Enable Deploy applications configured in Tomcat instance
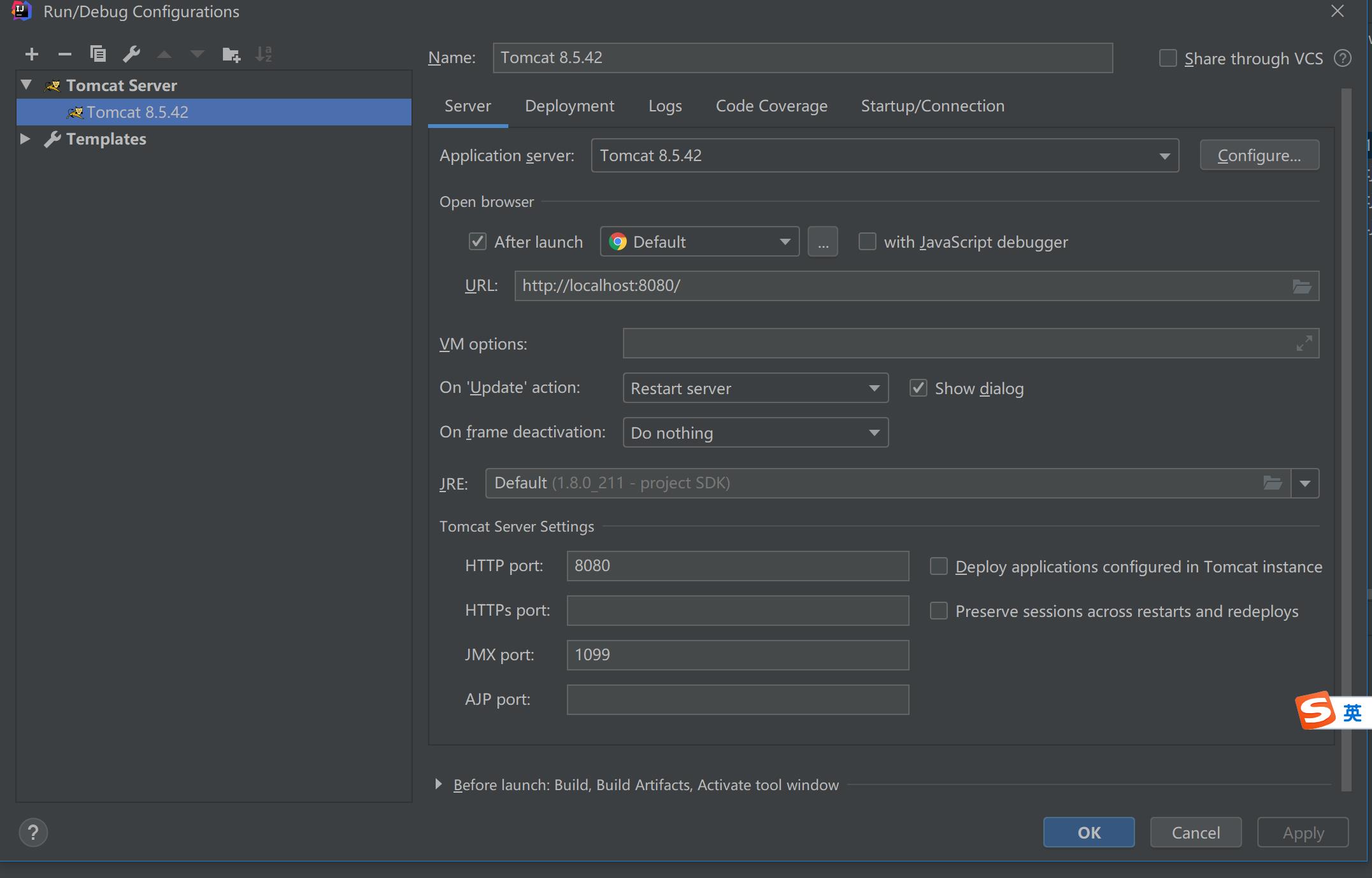The image size is (1372, 878). click(938, 567)
